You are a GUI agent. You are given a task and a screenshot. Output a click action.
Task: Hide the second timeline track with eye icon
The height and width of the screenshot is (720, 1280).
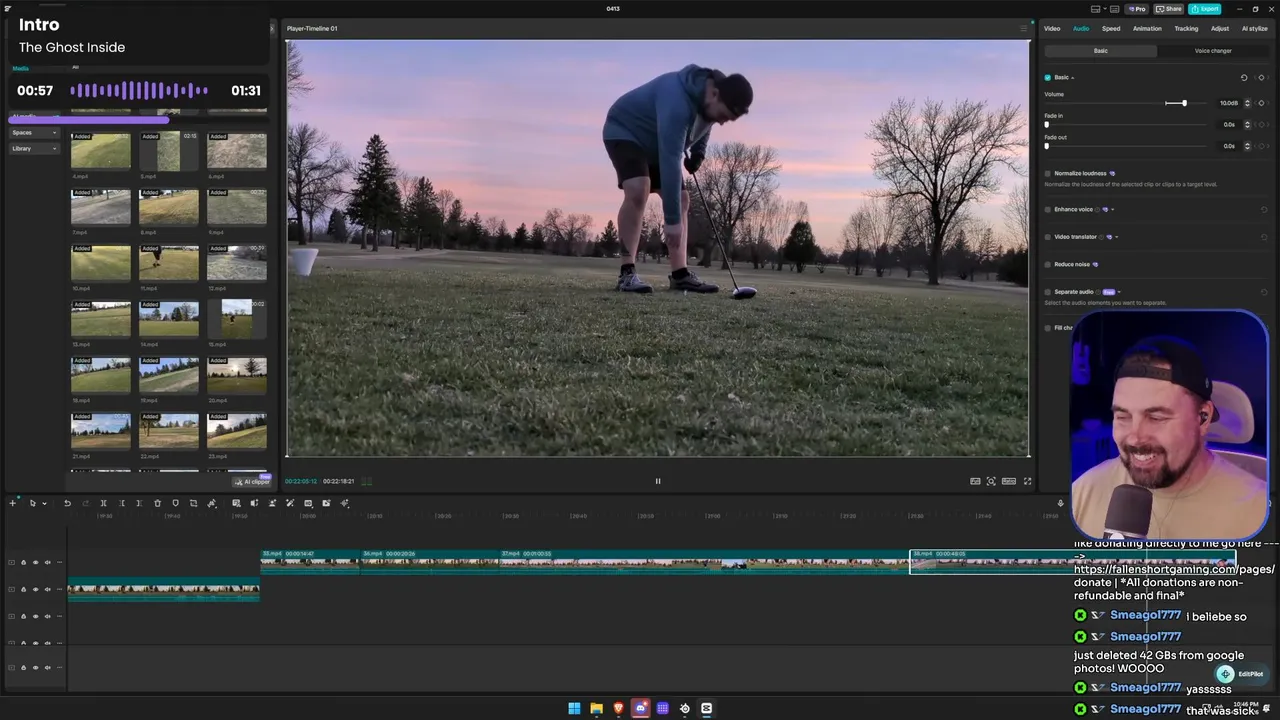(x=35, y=589)
